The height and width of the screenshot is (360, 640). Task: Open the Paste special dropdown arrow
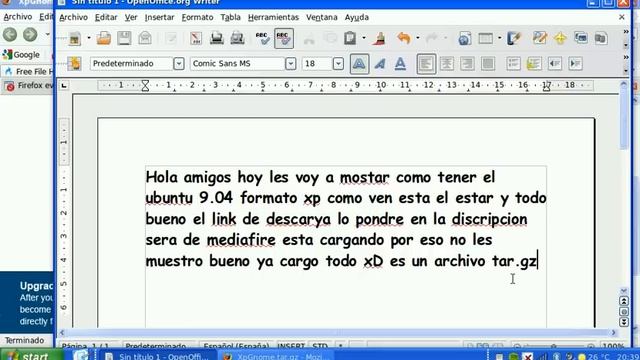[363, 38]
